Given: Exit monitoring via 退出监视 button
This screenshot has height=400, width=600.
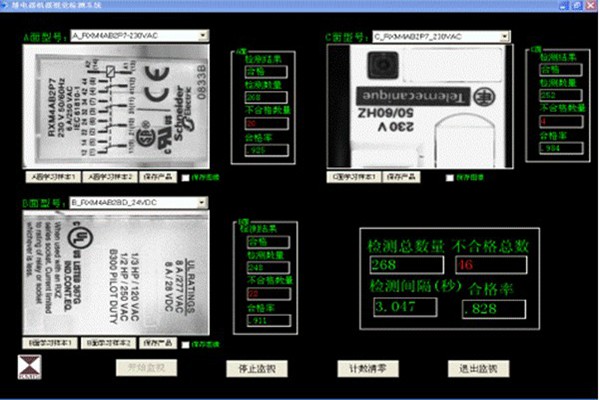Looking at the screenshot, I should [478, 369].
